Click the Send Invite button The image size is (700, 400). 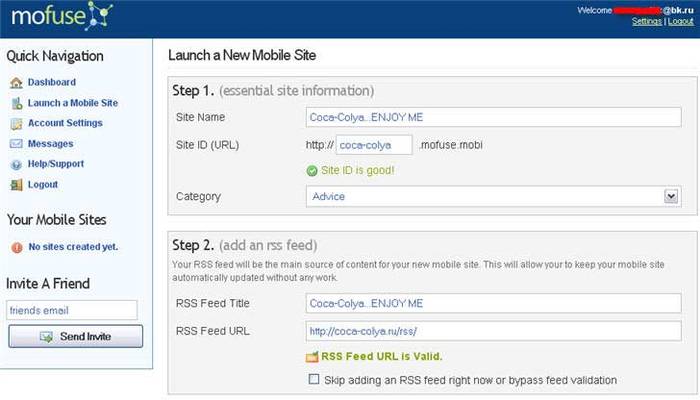pyautogui.click(x=75, y=336)
